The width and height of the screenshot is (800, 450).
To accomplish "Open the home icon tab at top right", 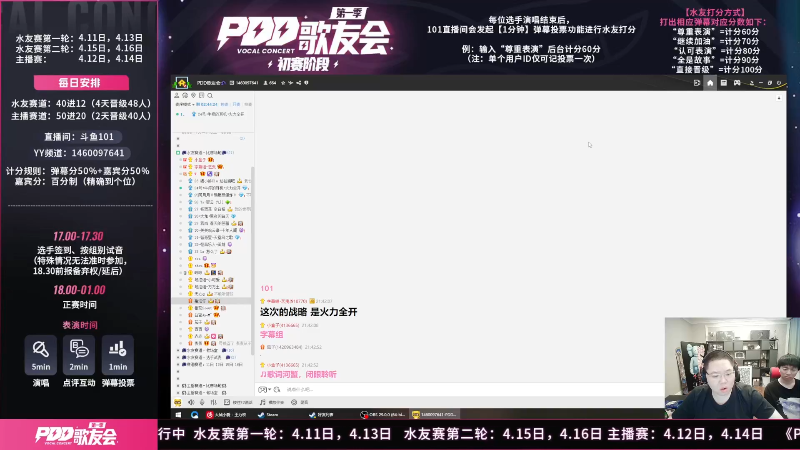I will 710,83.
